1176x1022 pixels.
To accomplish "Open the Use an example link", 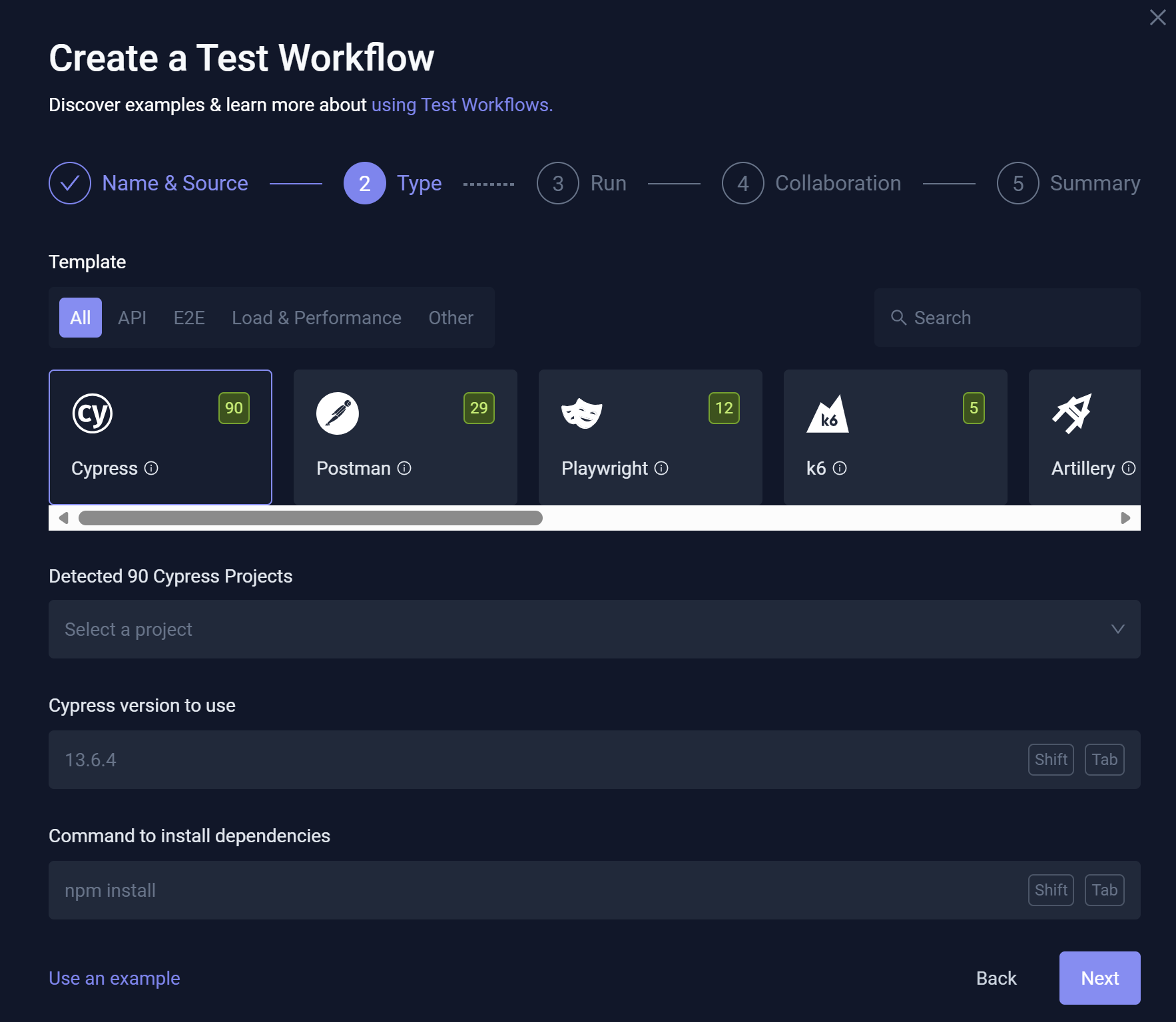I will click(x=114, y=977).
